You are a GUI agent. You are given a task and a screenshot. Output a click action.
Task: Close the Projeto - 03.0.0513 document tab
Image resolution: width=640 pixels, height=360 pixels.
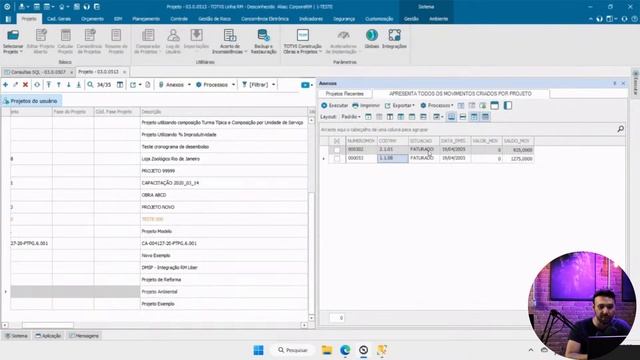coord(124,72)
